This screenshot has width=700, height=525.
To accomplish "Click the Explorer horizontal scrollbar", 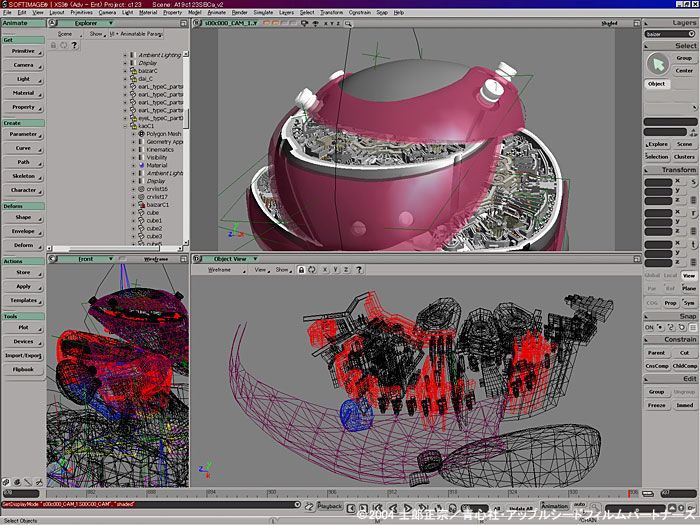I will tap(115, 248).
